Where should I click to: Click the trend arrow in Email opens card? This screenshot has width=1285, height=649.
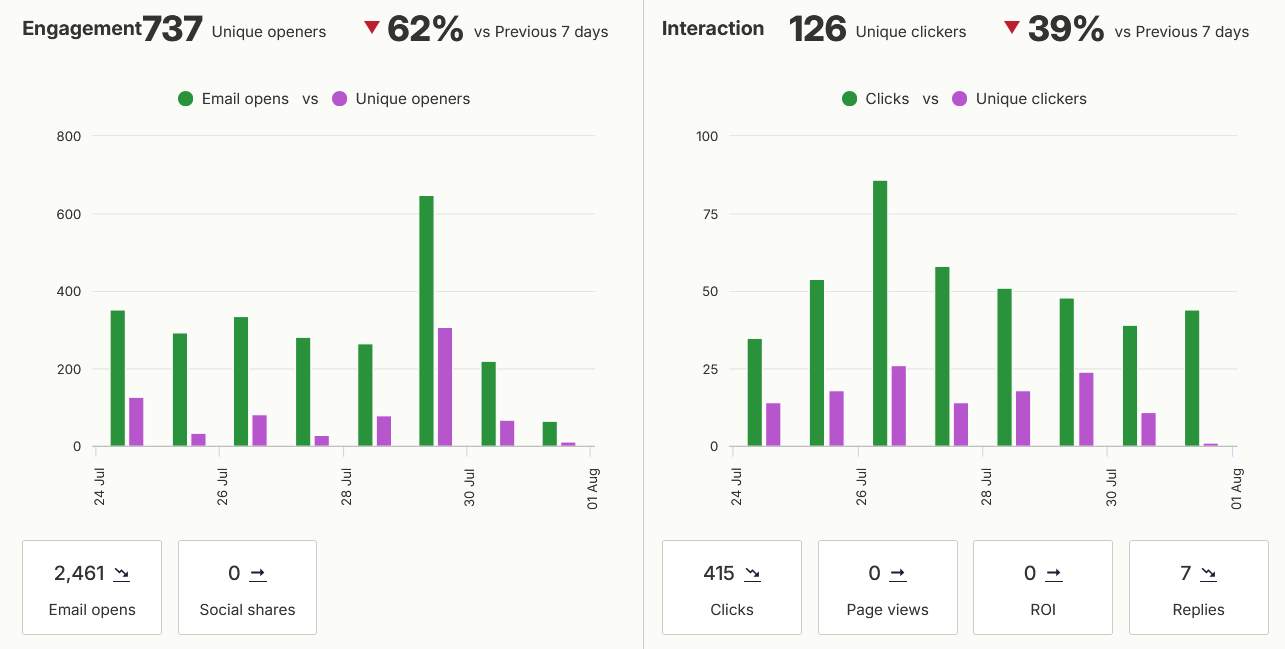[122, 574]
